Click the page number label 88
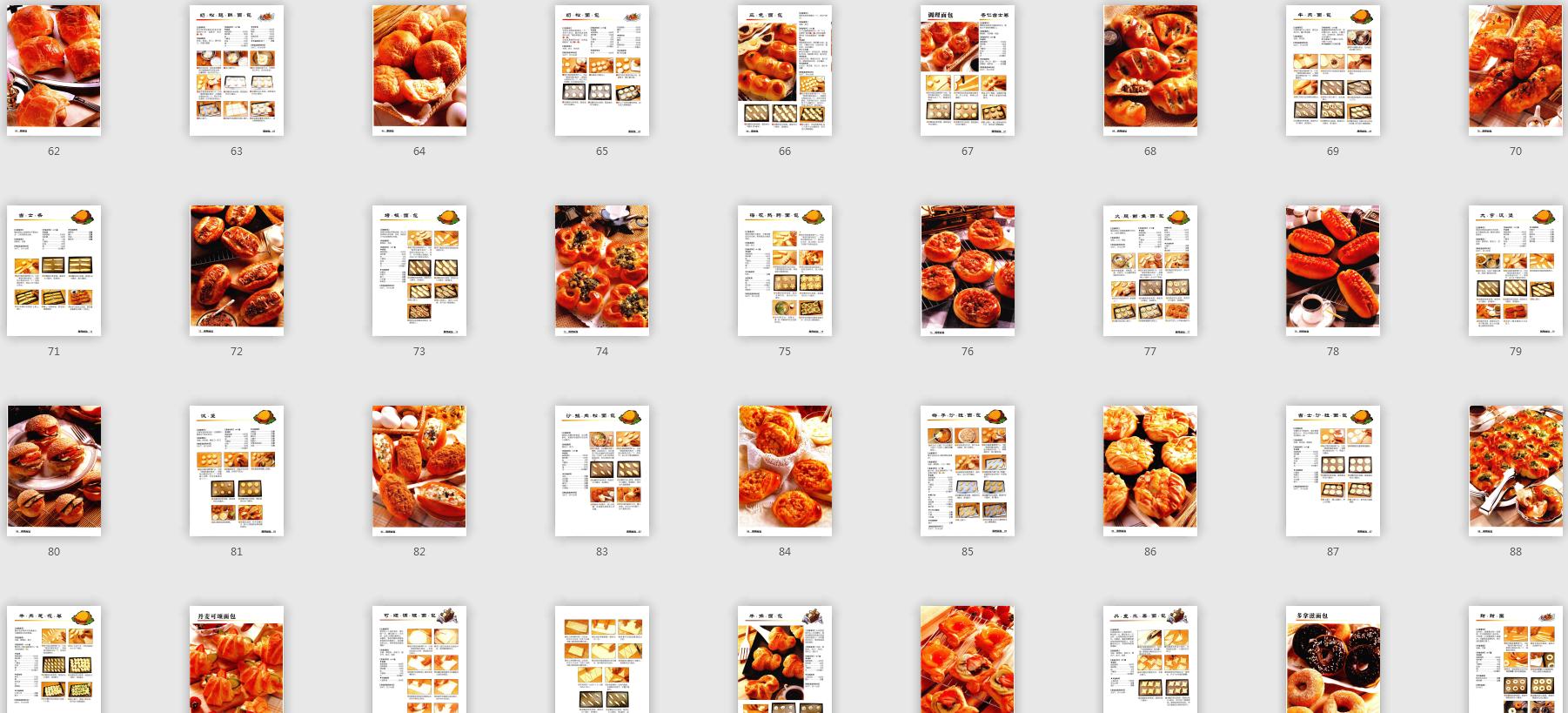The height and width of the screenshot is (713, 1568). tap(1516, 551)
